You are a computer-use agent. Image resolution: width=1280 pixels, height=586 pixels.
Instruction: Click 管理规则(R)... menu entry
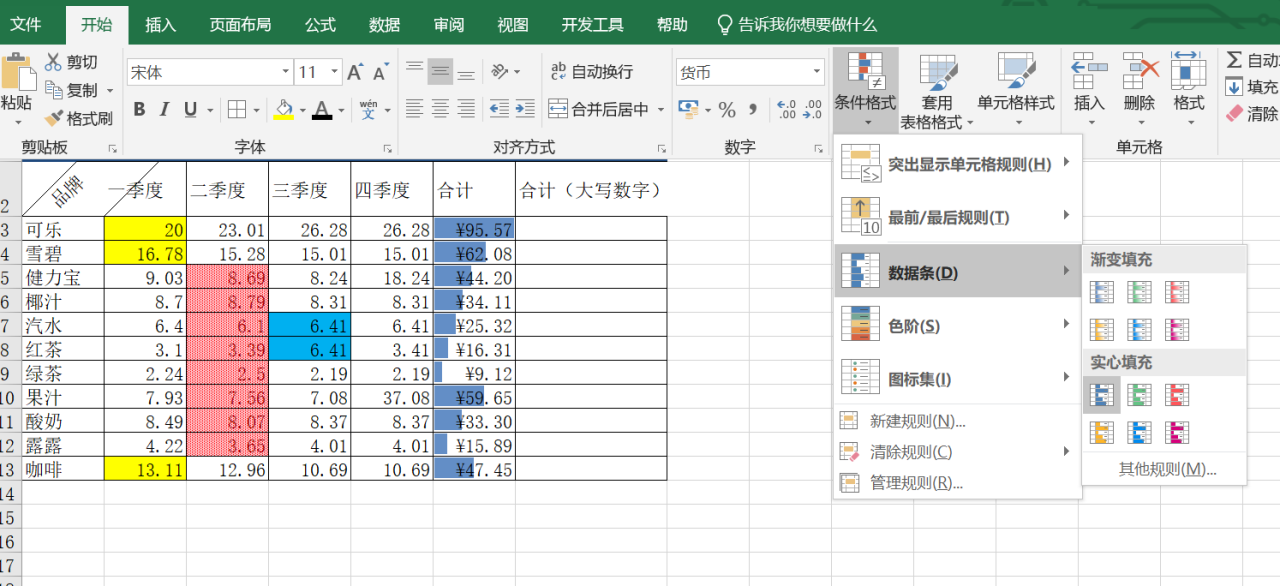click(x=958, y=483)
